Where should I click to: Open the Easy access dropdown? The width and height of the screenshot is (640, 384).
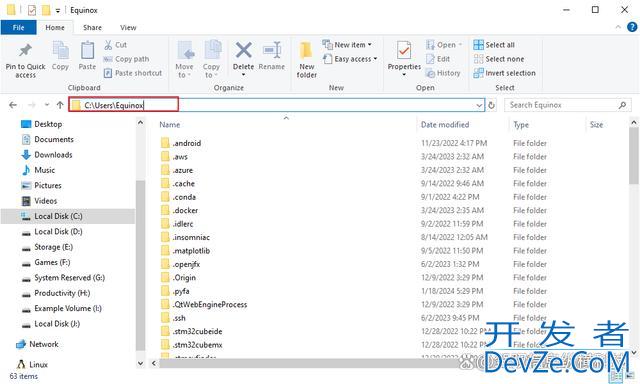[350, 59]
